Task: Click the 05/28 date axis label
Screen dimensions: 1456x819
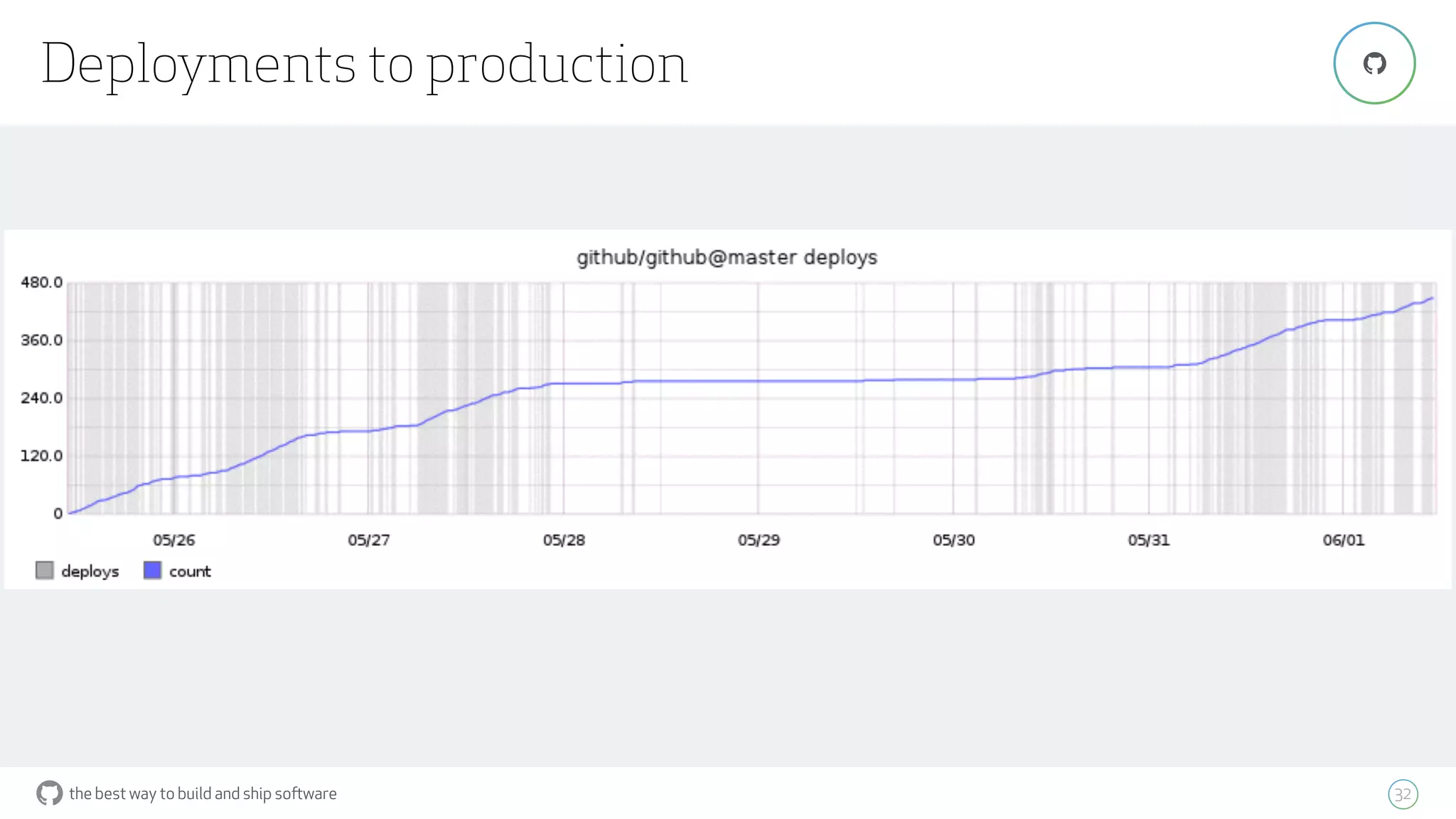Action: tap(564, 540)
